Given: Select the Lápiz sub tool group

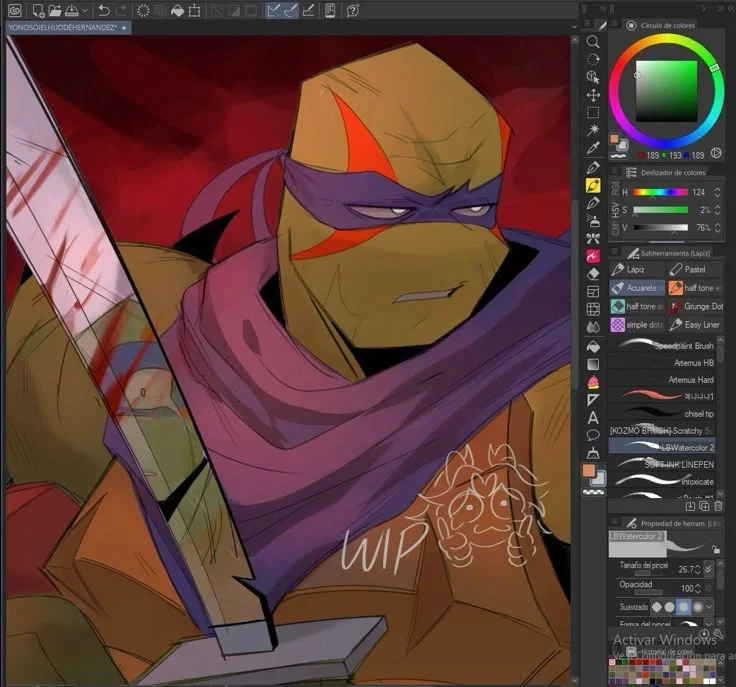Looking at the screenshot, I should pyautogui.click(x=636, y=269).
